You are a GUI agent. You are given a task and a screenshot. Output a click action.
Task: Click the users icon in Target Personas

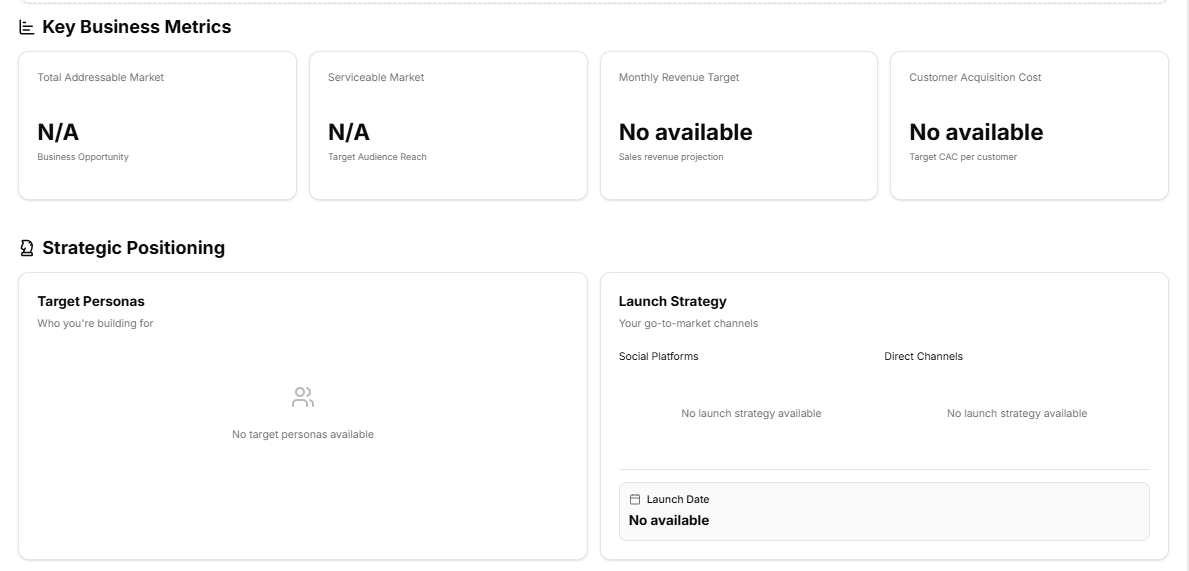[x=303, y=397]
